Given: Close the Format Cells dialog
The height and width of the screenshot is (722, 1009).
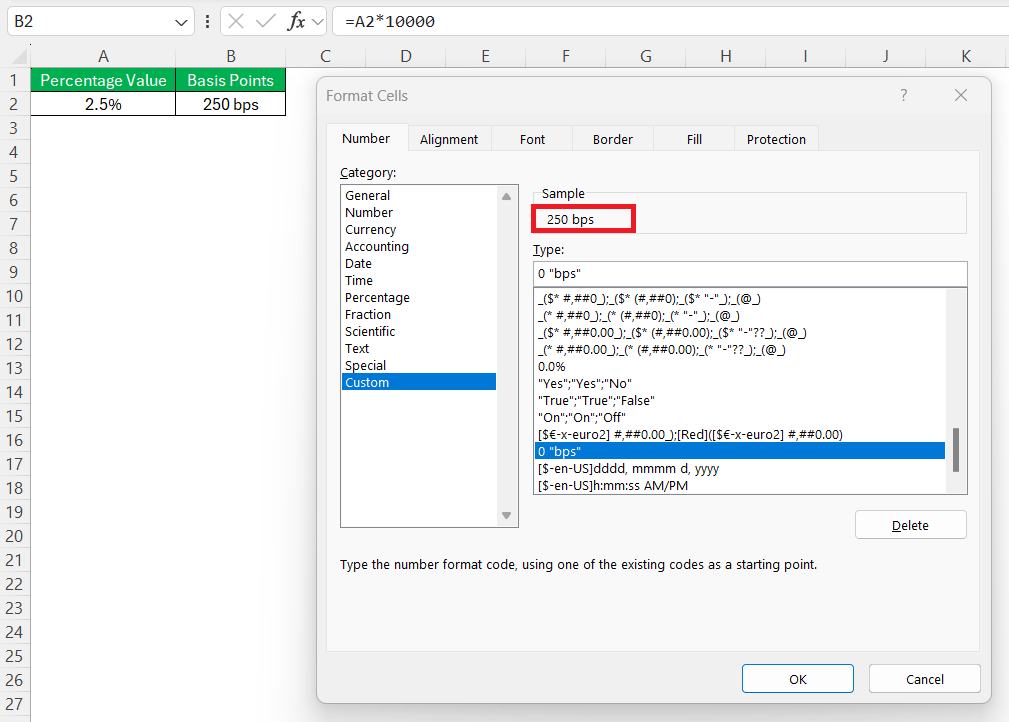Looking at the screenshot, I should coord(961,95).
